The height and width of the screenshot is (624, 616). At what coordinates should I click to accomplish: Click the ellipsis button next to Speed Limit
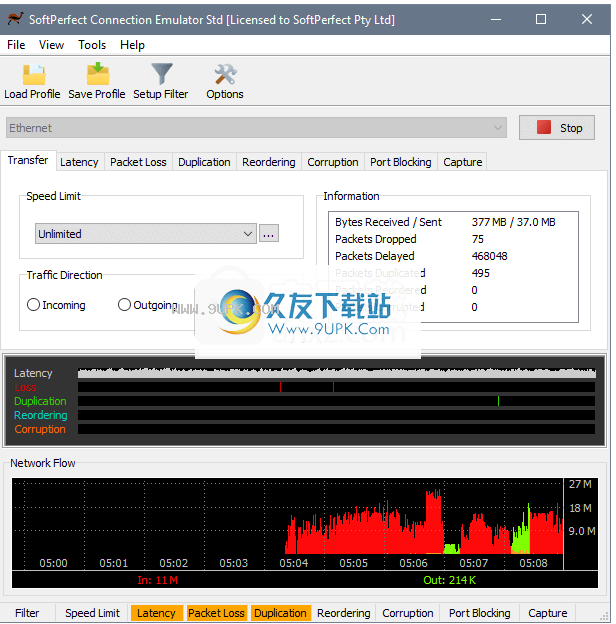click(x=269, y=234)
